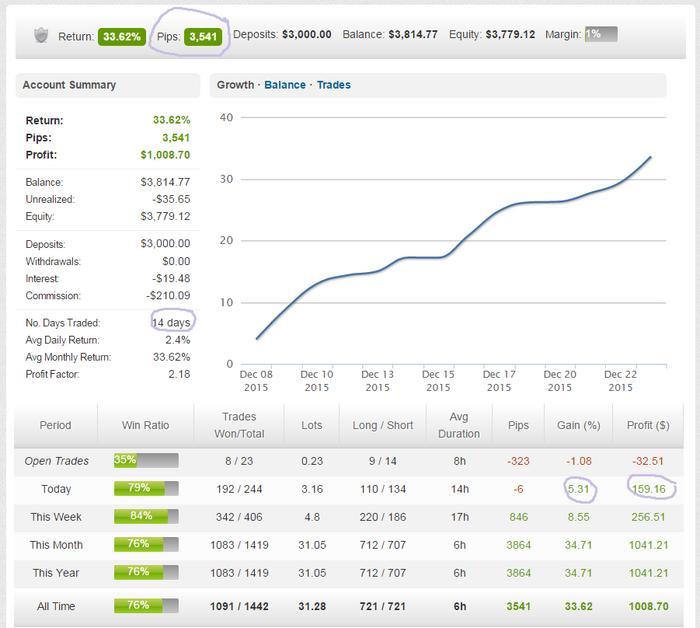700x628 pixels.
Task: Click the All Time 76% win ratio bar
Action: (146, 606)
